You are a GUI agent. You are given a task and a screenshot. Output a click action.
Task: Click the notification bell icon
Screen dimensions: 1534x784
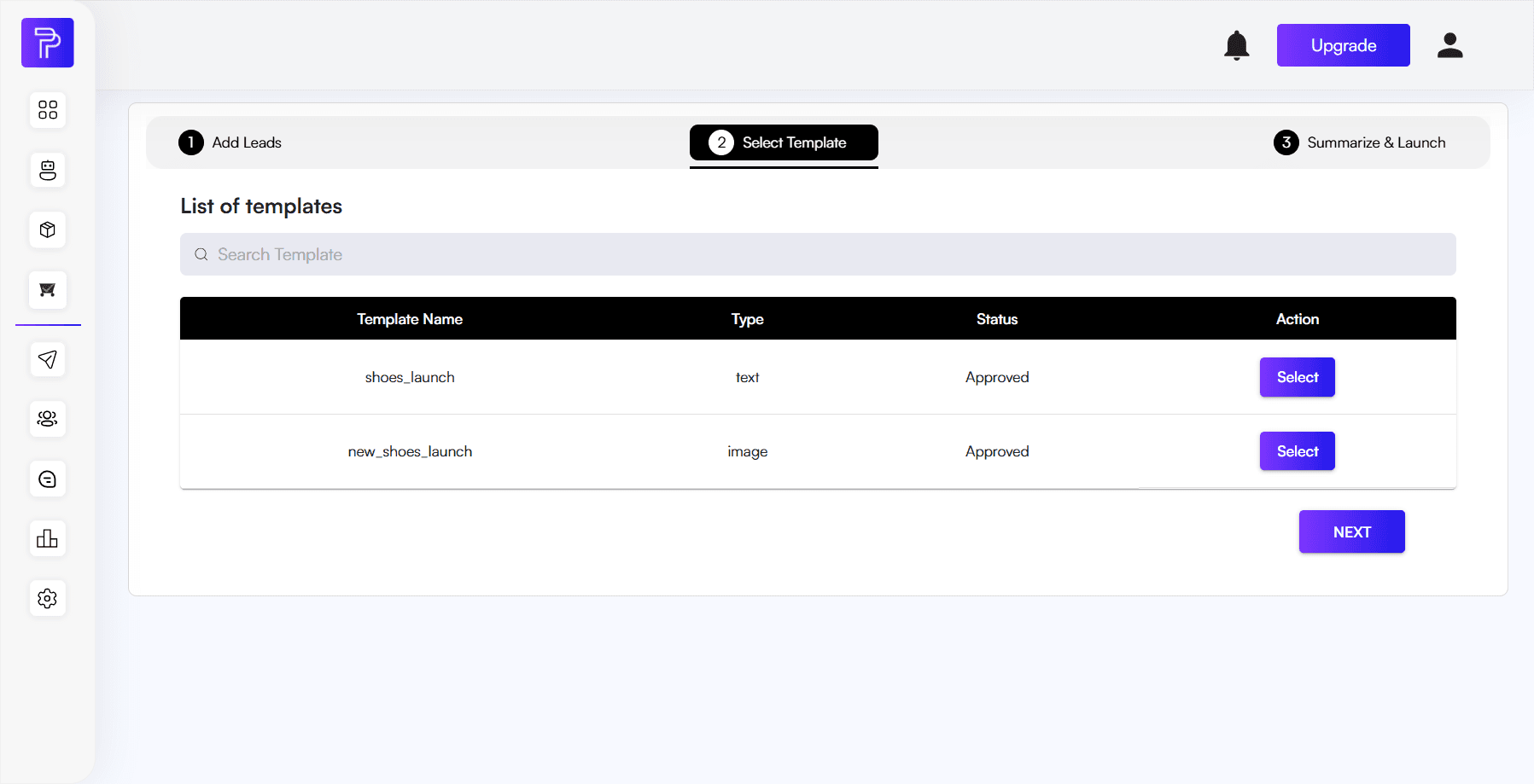[1236, 45]
